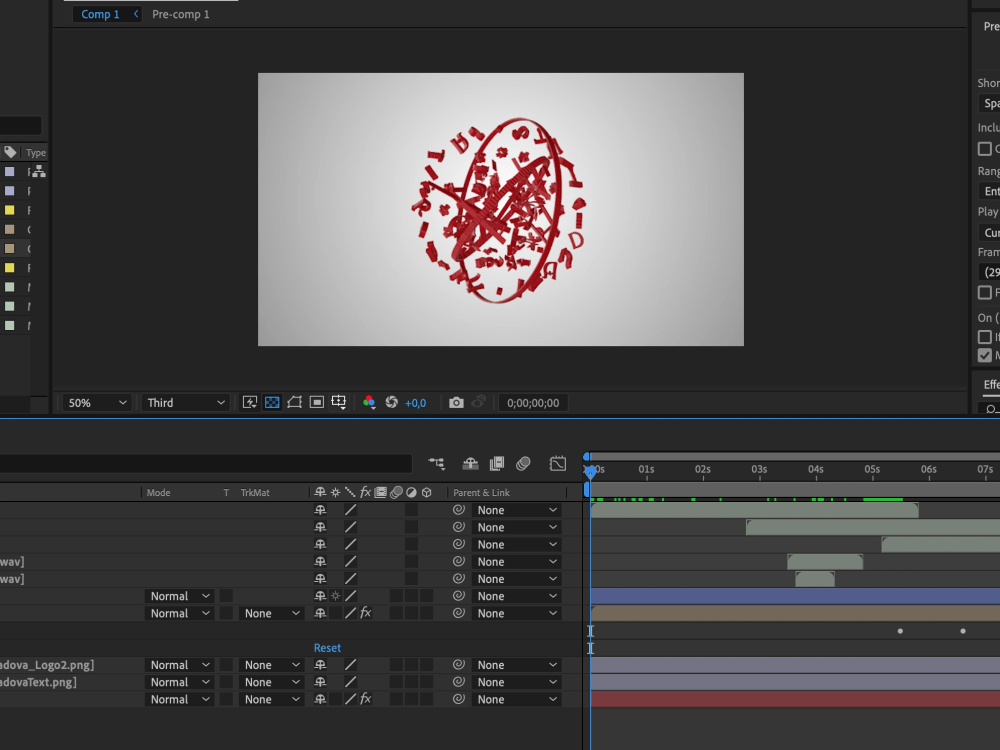Open the 50% magnification dropdown
Image resolution: width=1000 pixels, height=750 pixels.
(97, 402)
